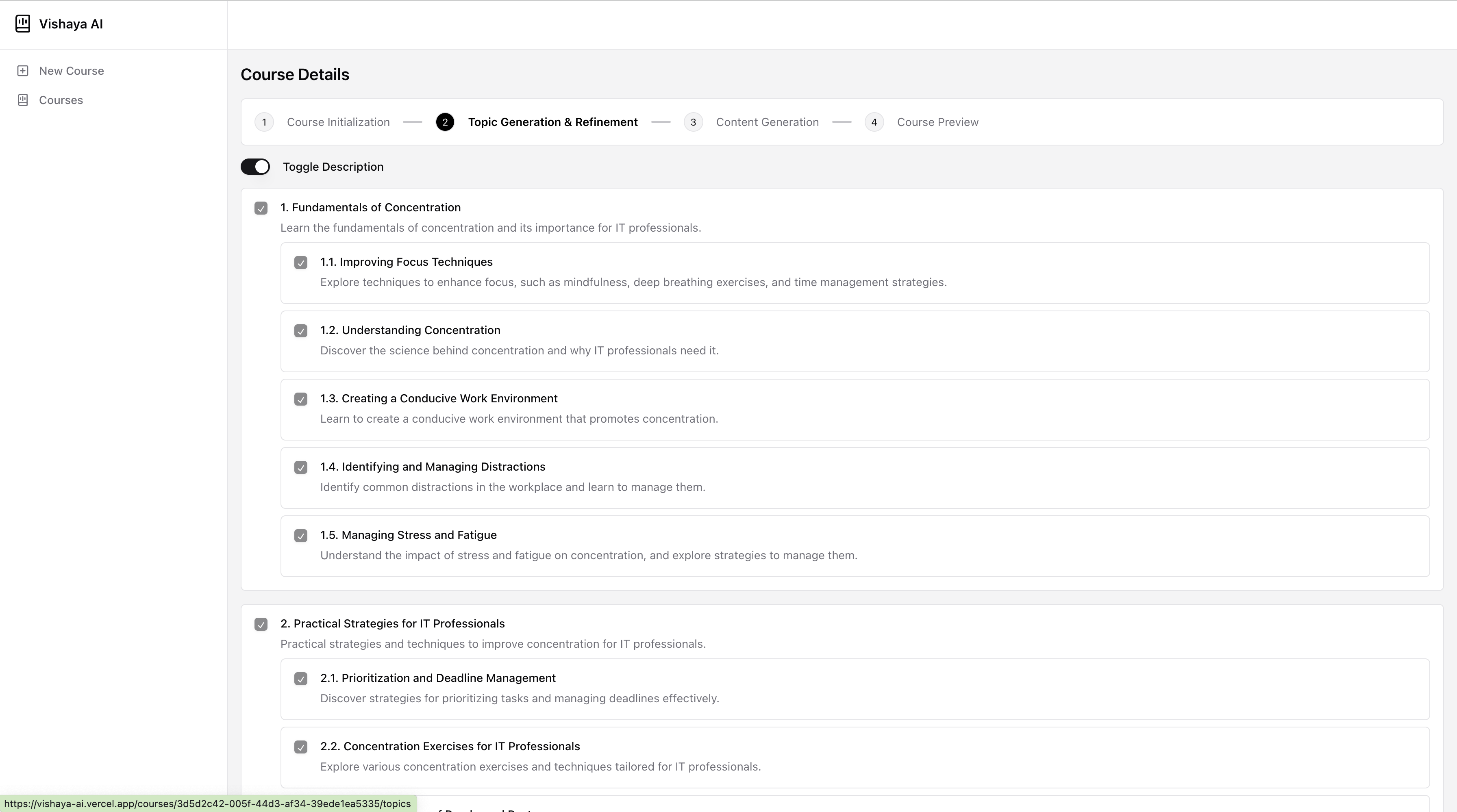Screen dimensions: 1457x812
Task: Click title 2.1. Prioritization and Deadline Management
Action: click(438, 678)
